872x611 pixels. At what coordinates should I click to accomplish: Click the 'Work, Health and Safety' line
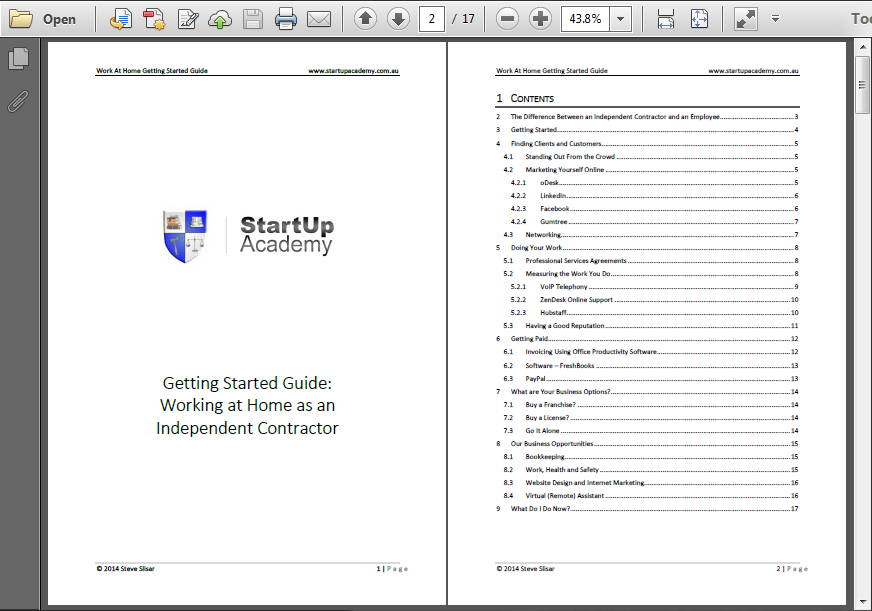[x=651, y=470]
